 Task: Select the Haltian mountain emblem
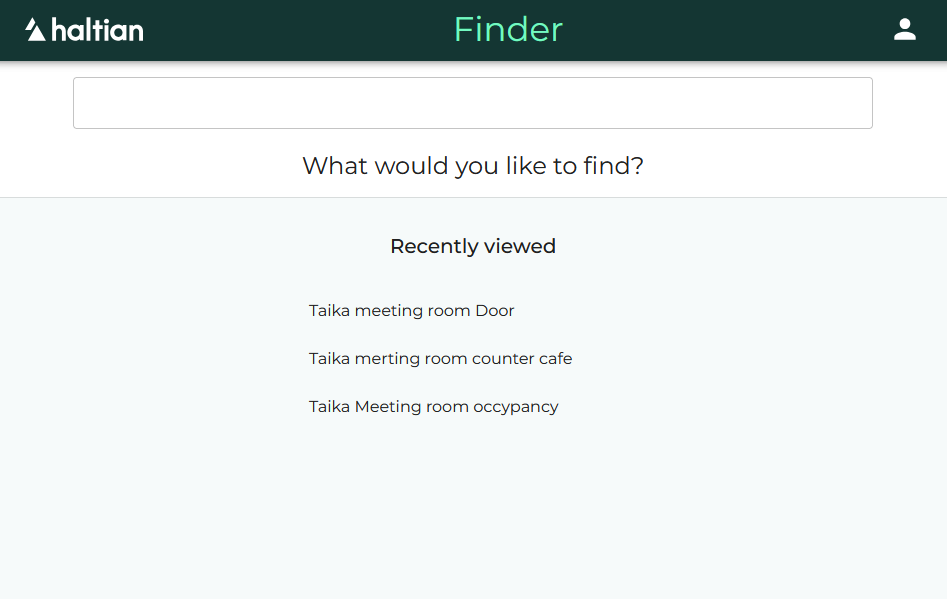(x=34, y=30)
